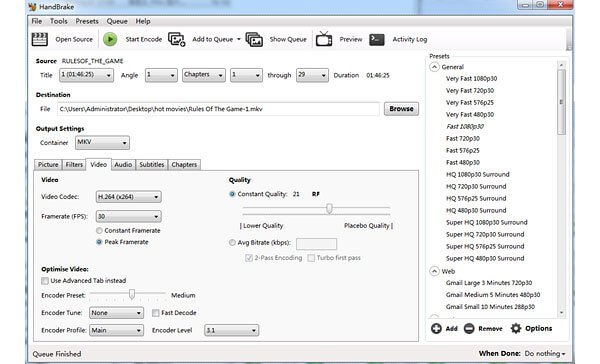Enable the Fast Decode checkbox
Viewport: 600px width, 364px height.
tap(155, 313)
